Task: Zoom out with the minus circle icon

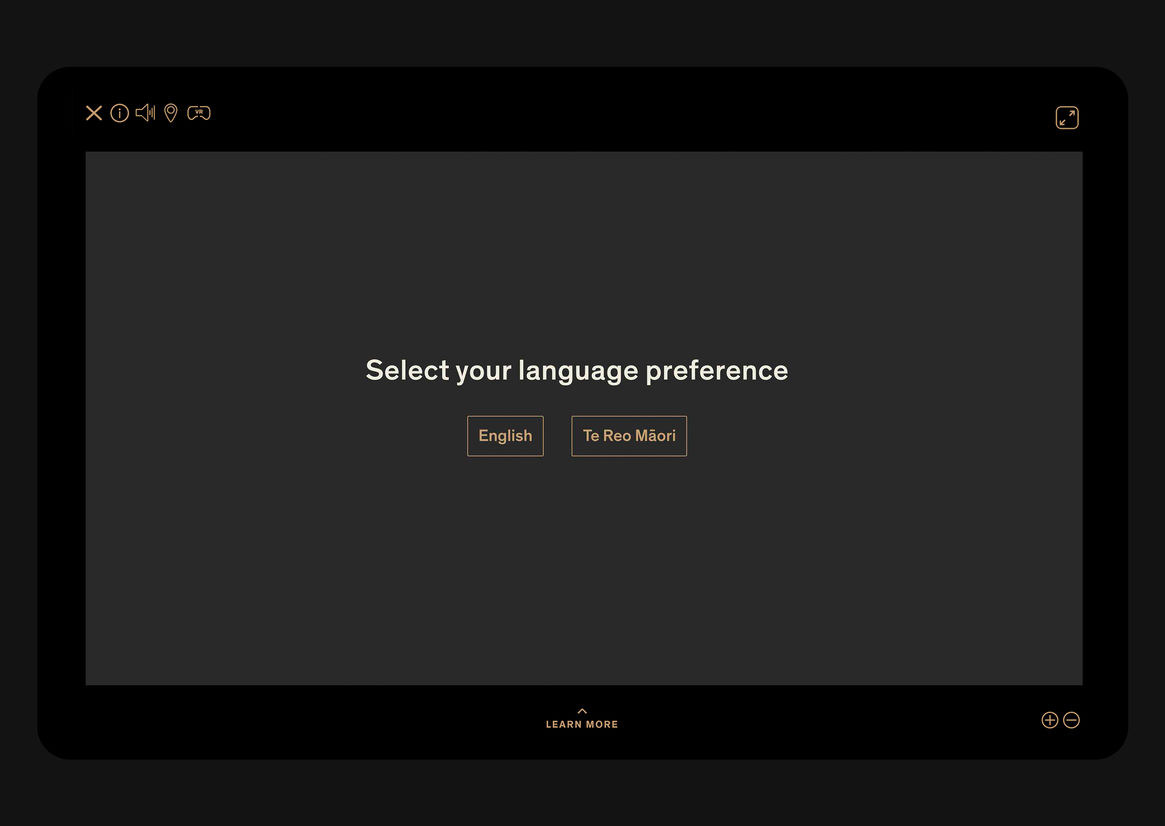Action: click(x=1071, y=720)
